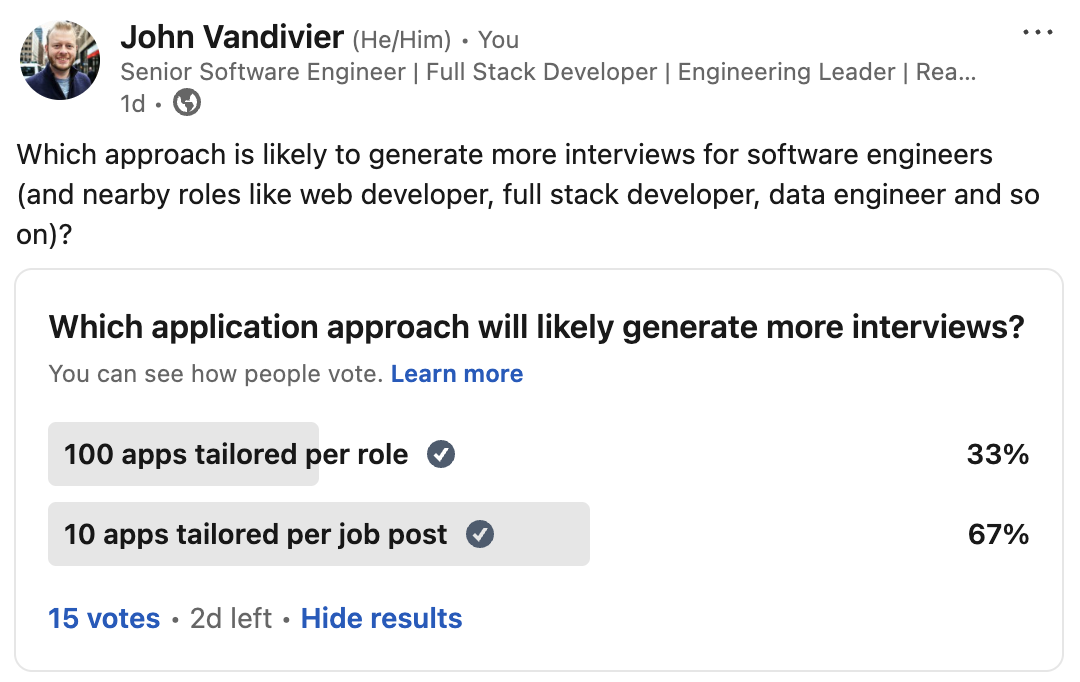
Task: Click checkmark icon beside 100 apps option
Action: tap(441, 455)
